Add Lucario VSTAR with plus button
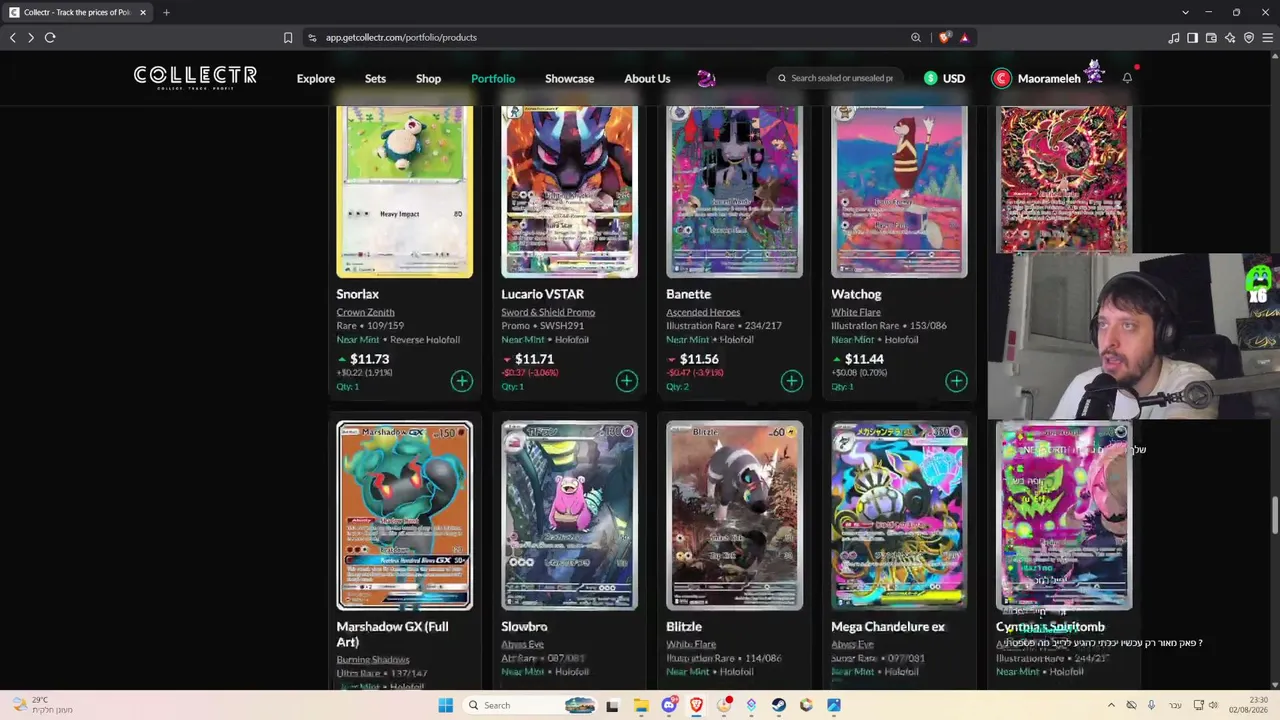This screenshot has width=1280, height=720. tap(626, 381)
